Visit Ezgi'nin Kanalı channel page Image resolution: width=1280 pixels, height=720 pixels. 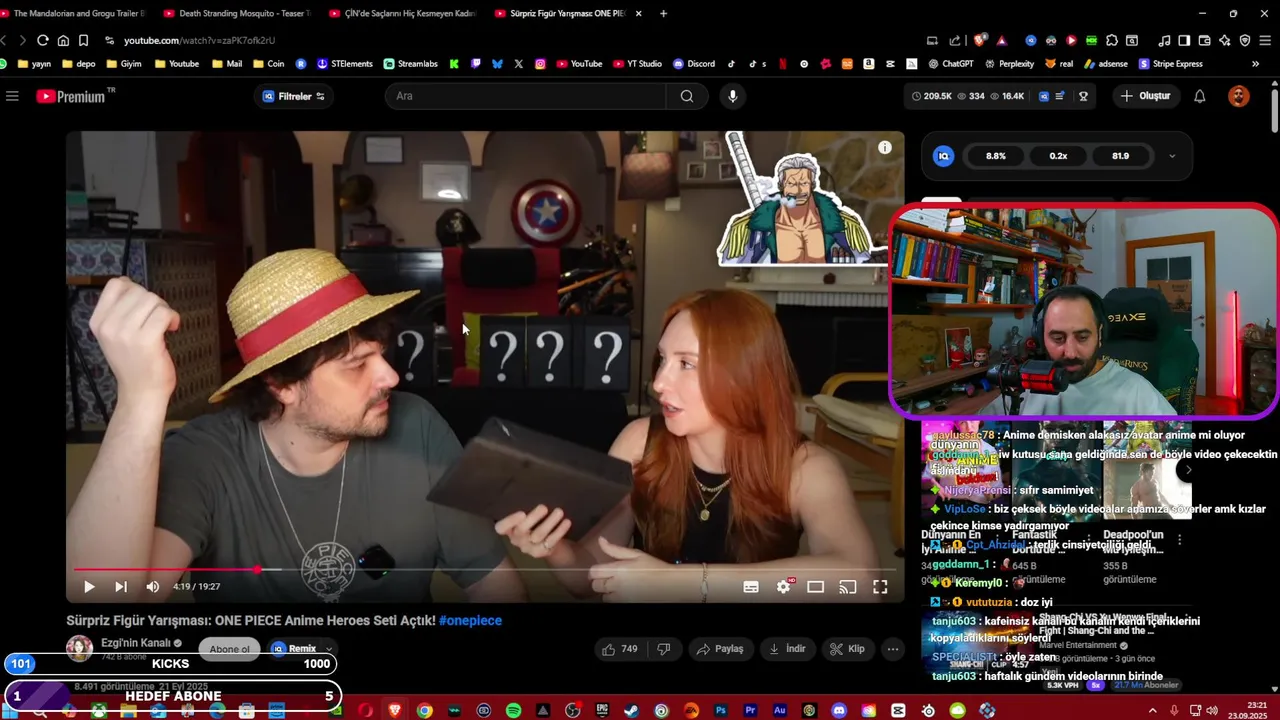pos(136,643)
